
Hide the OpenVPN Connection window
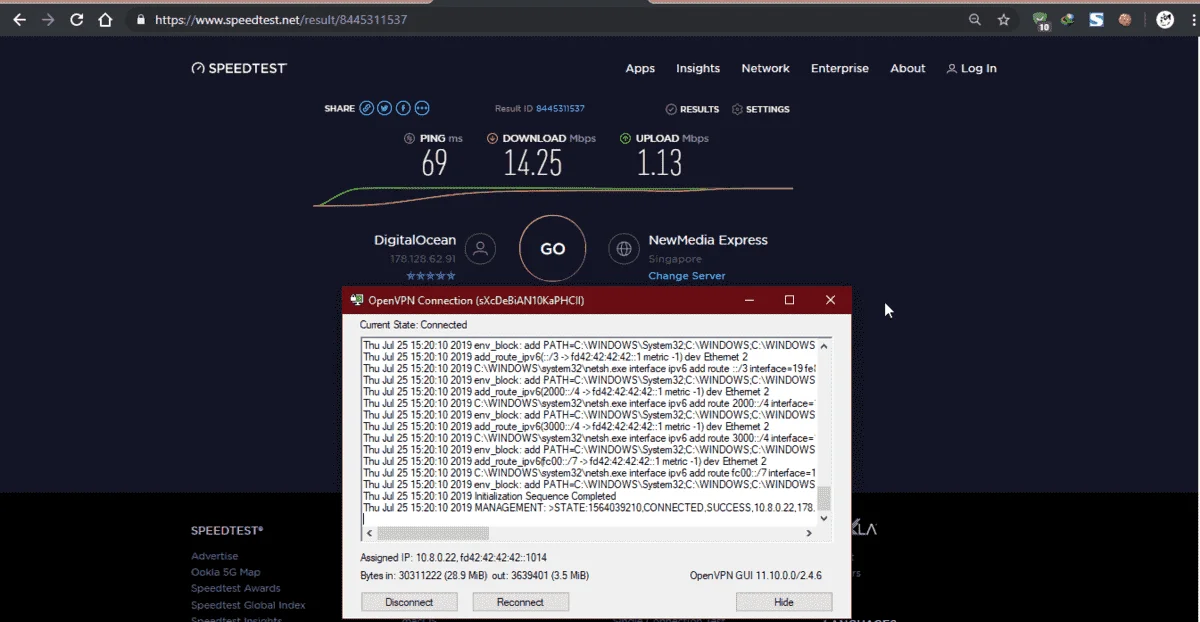click(x=784, y=602)
